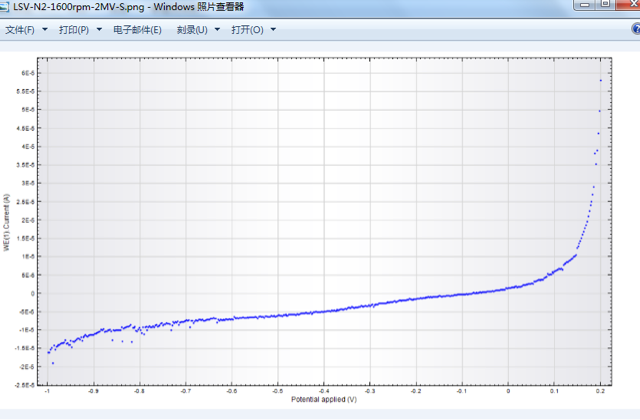
Task: Click the 电子邮件(E) button
Action: [137, 30]
